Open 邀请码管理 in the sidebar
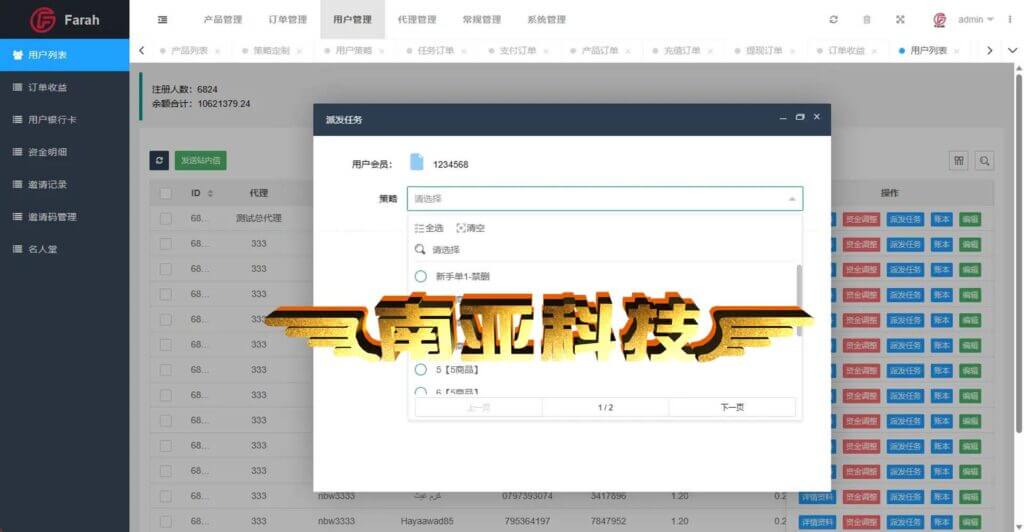 tap(65, 217)
